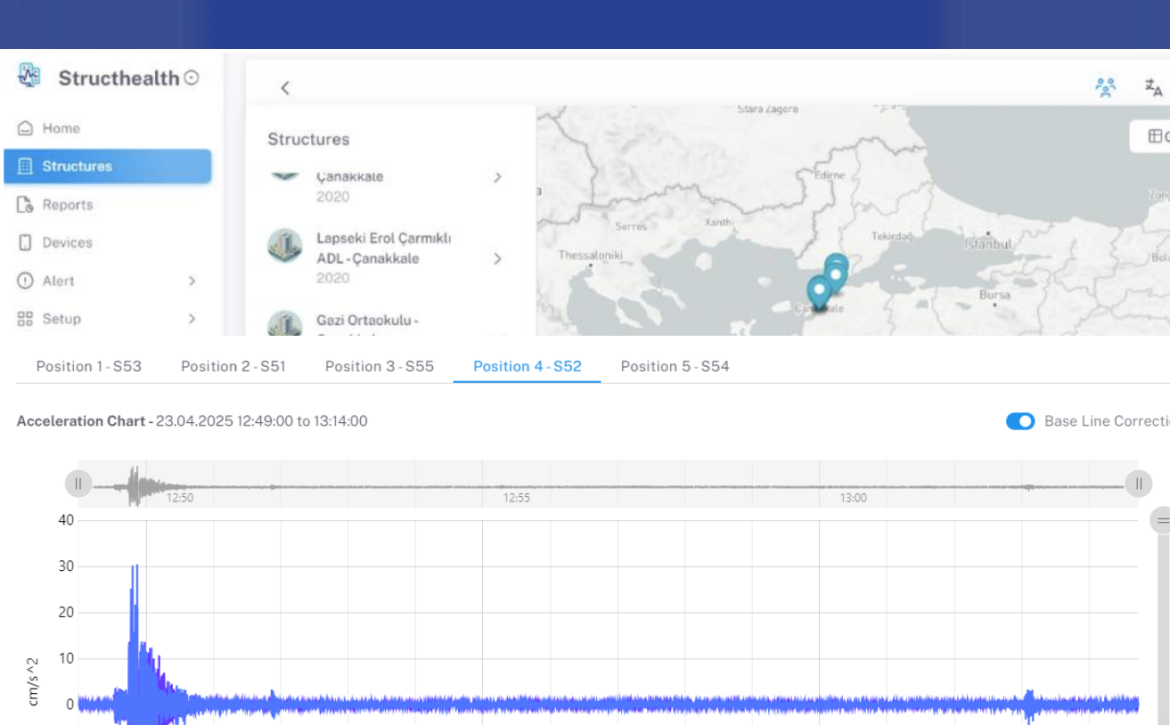The image size is (1170, 725).
Task: Expand the Setup submenu chevron
Action: coord(192,319)
